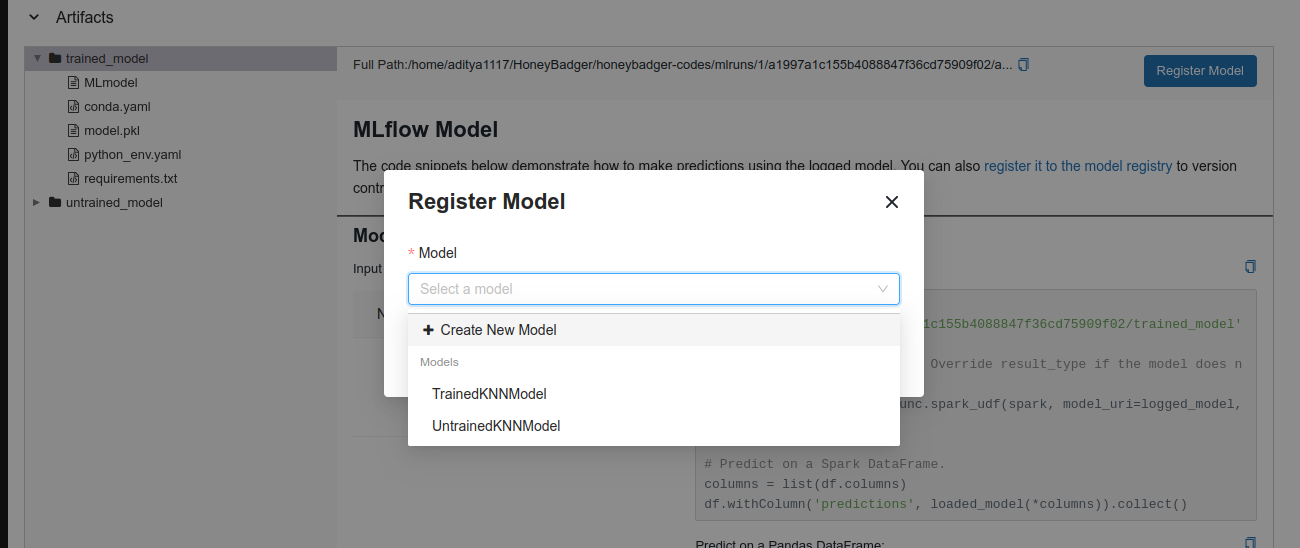The image size is (1300, 548).
Task: Click the conda.yaml file icon
Action: 73,106
